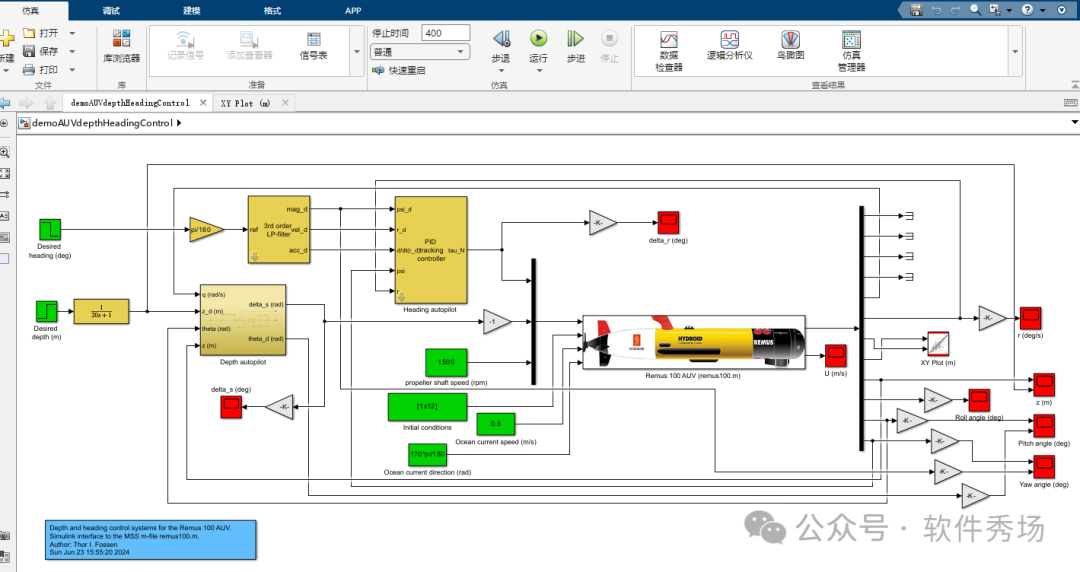The image size is (1080, 572).
Task: Expand the Prepare (准备) gallery dropdown
Action: (x=357, y=52)
